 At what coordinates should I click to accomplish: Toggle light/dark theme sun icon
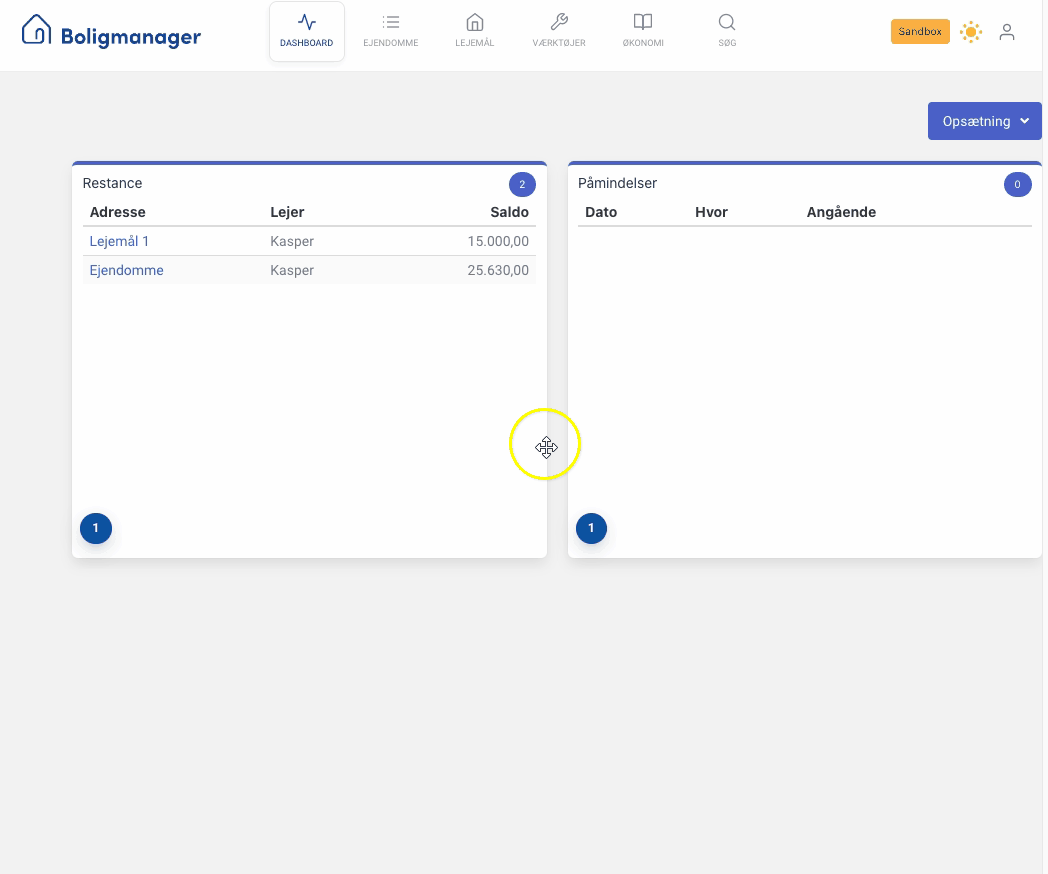click(x=970, y=31)
